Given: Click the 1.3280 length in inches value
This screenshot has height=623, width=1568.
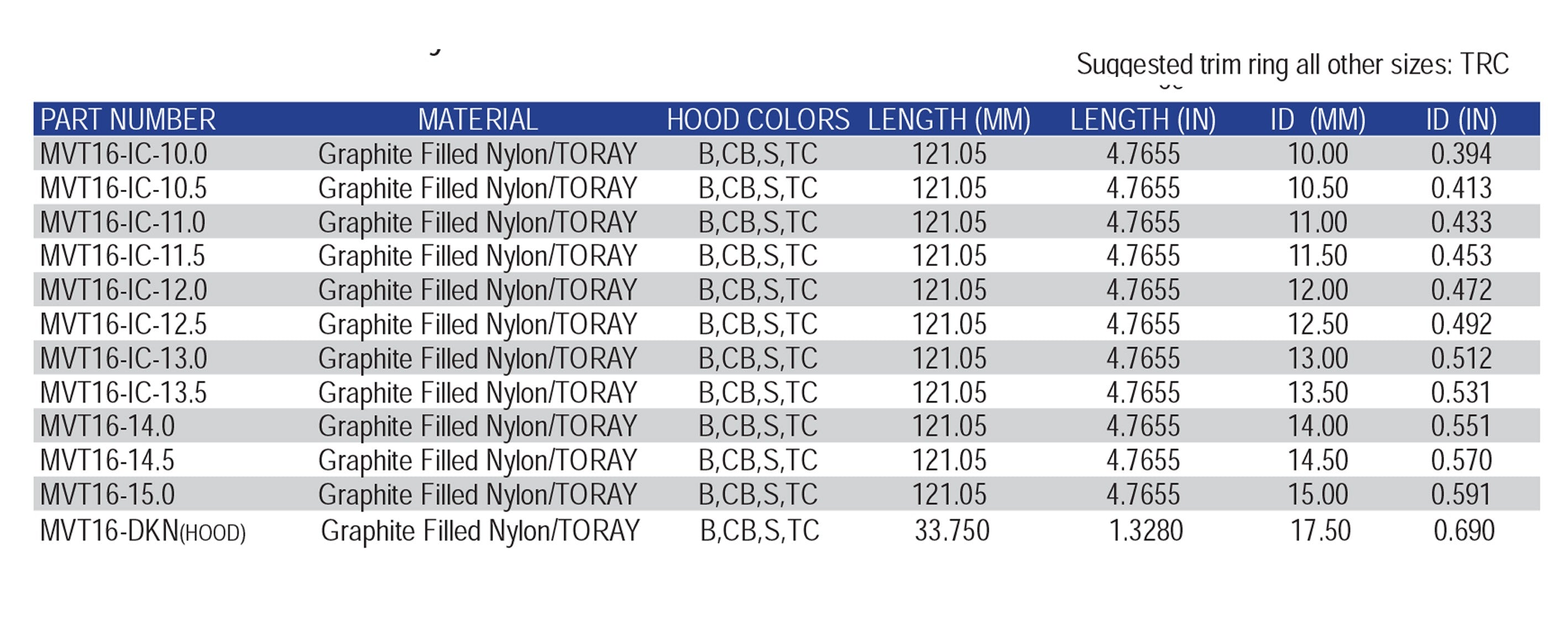Looking at the screenshot, I should pos(1146,531).
